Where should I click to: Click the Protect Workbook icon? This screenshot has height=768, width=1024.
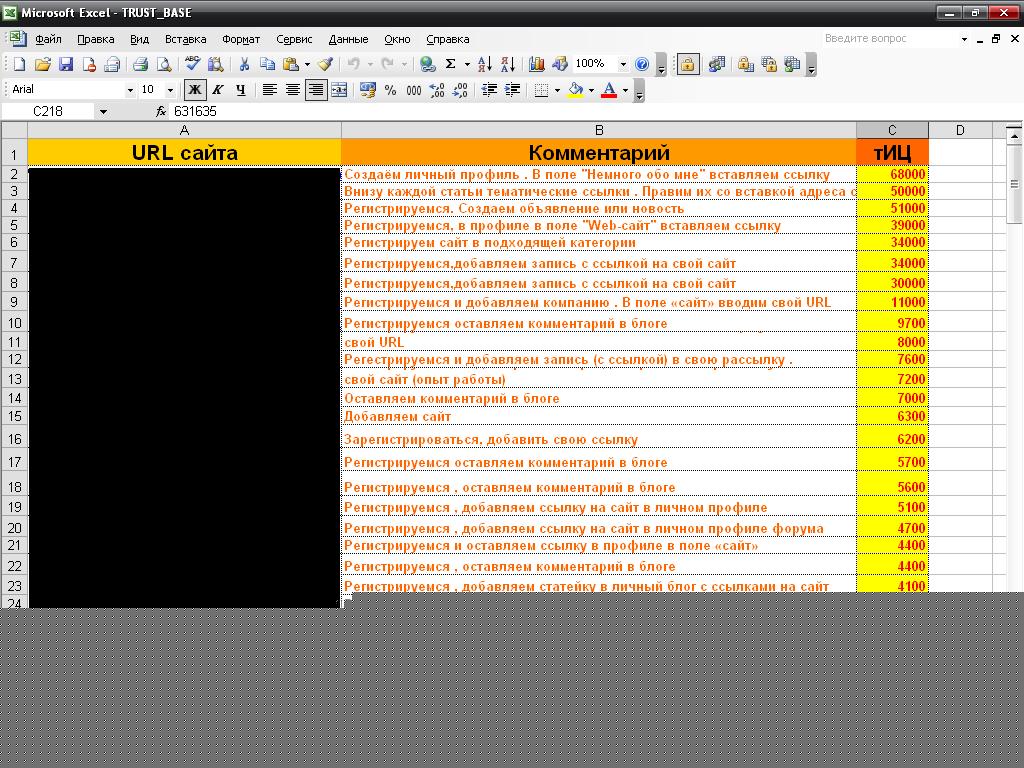(x=769, y=64)
